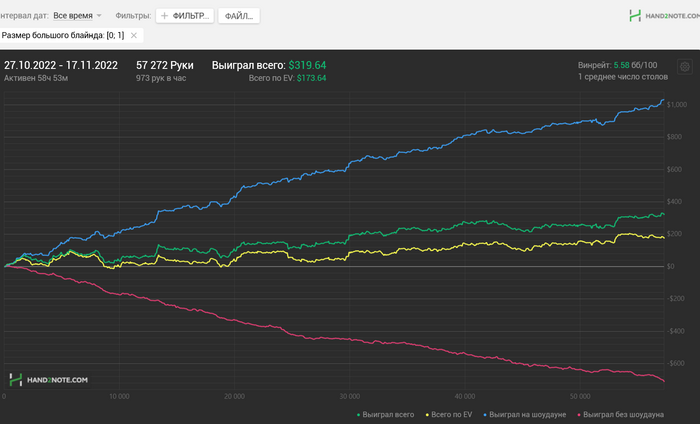The width and height of the screenshot is (700, 424).
Task: Toggle the 'Всего по EV' legend series
Action: click(449, 415)
